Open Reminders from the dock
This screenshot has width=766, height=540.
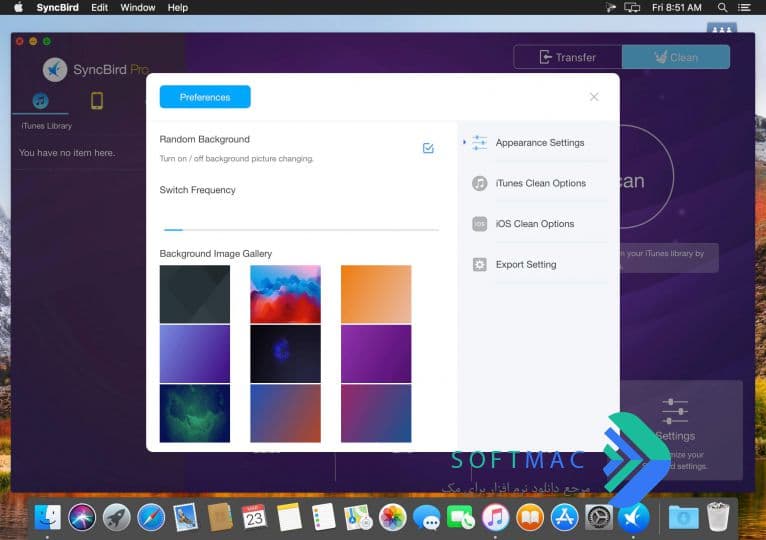pyautogui.click(x=323, y=517)
